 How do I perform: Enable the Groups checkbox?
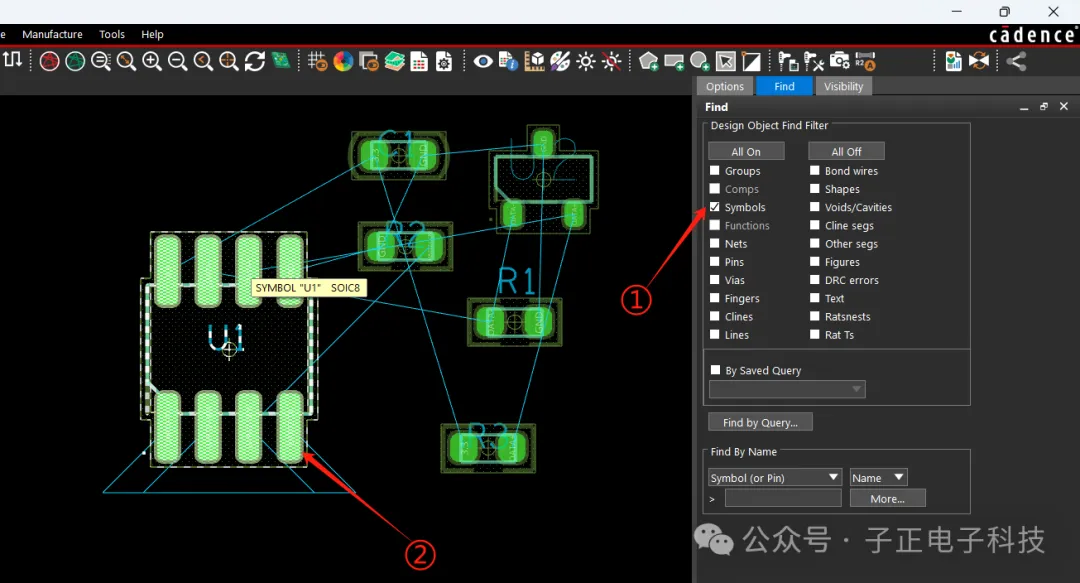click(x=715, y=170)
